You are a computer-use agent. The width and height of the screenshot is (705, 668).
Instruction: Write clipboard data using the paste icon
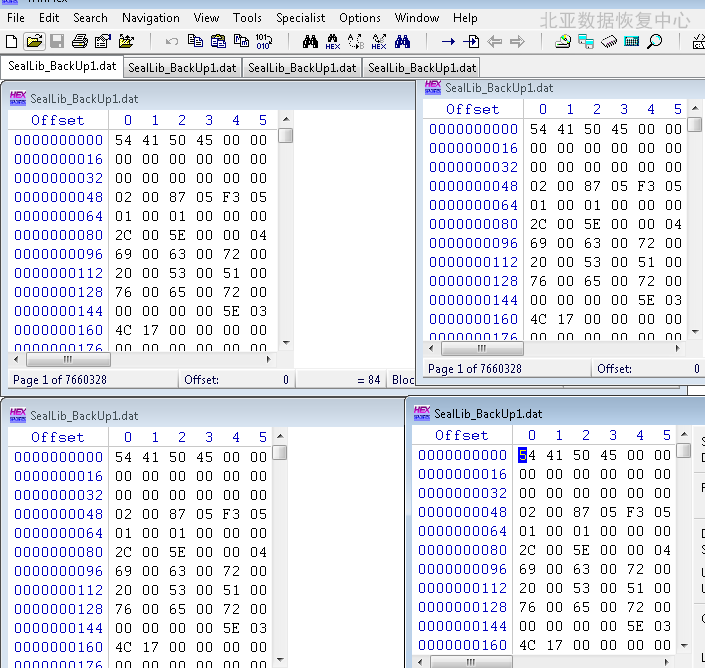point(218,41)
